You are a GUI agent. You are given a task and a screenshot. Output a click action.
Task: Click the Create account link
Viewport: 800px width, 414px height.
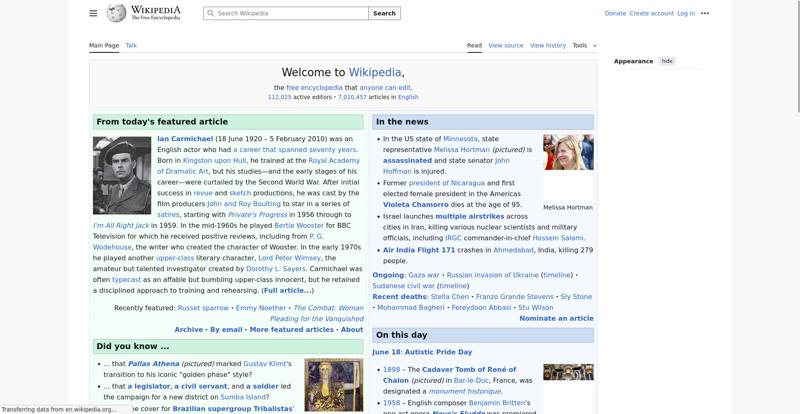click(x=652, y=13)
